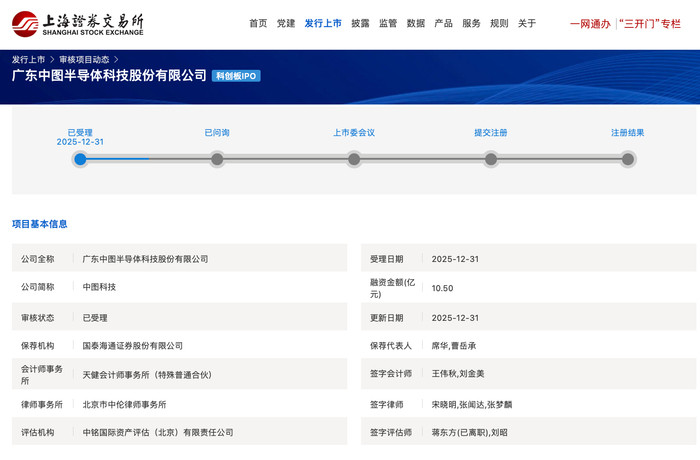
Task: Open the 规则 menu
Action: [x=499, y=23]
